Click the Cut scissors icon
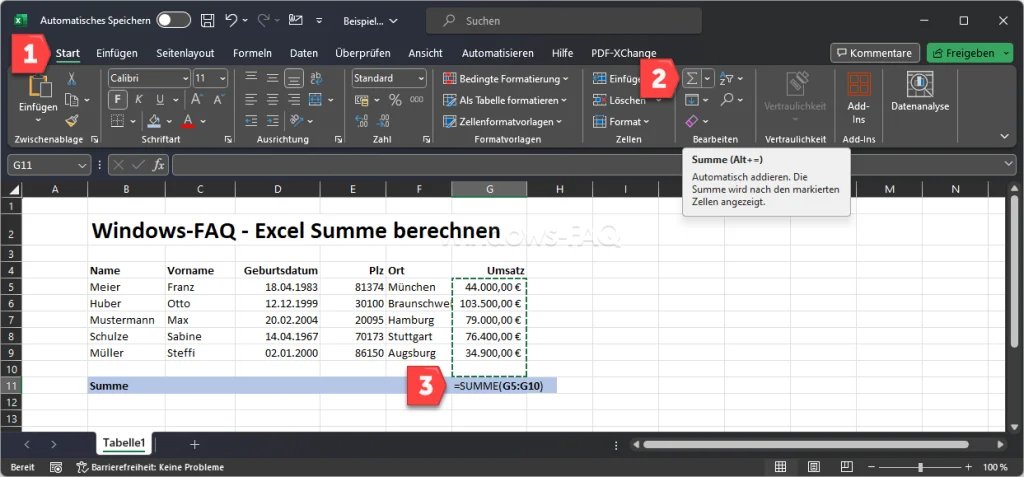The image size is (1024, 477). click(x=72, y=79)
